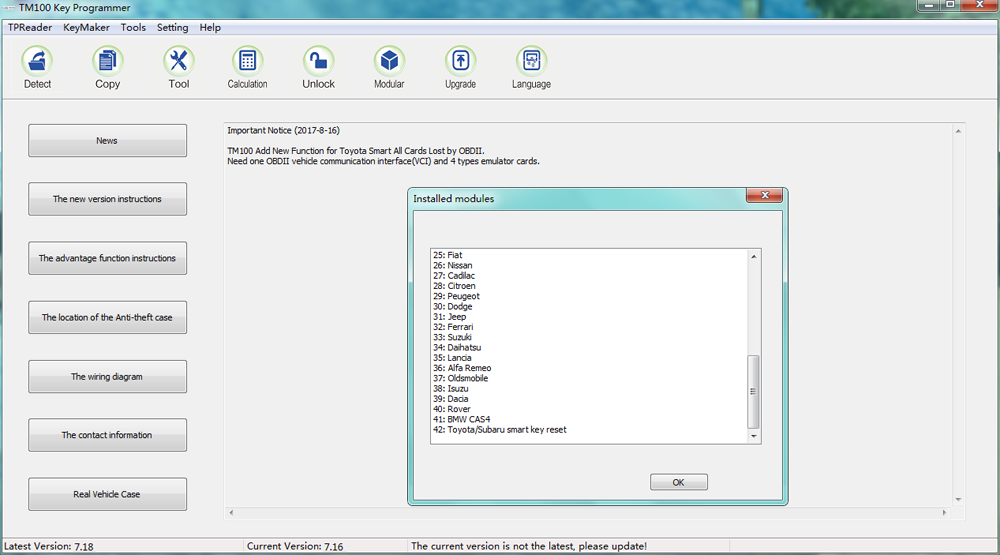The width and height of the screenshot is (1000, 555).
Task: Click the modules list scrollbar thumb
Action: [x=753, y=392]
